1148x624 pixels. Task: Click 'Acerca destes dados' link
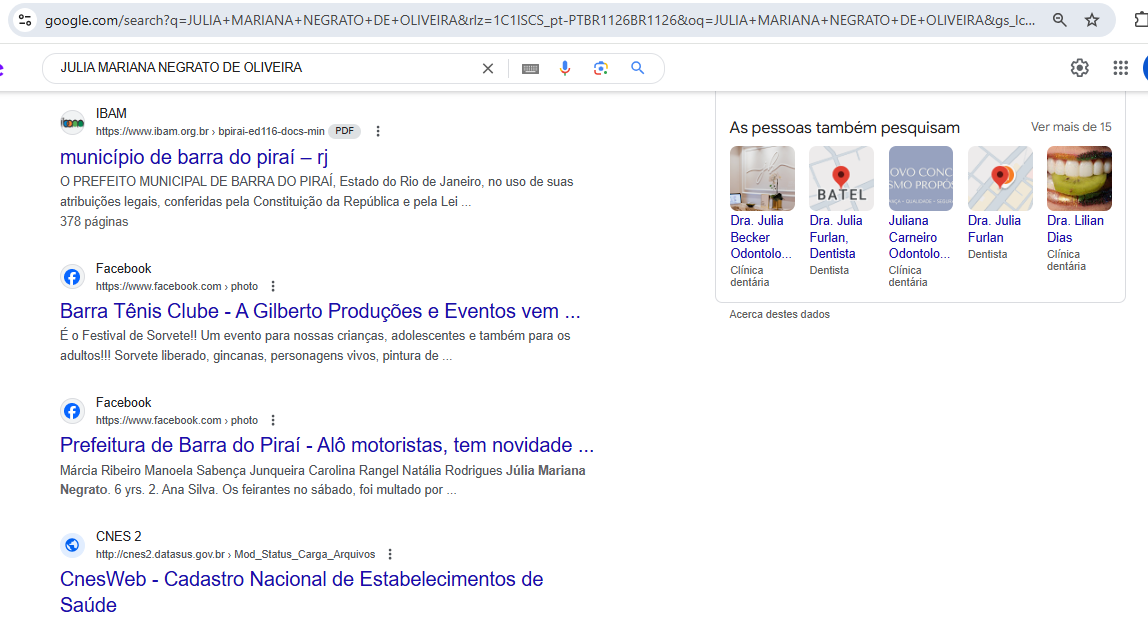tap(779, 314)
